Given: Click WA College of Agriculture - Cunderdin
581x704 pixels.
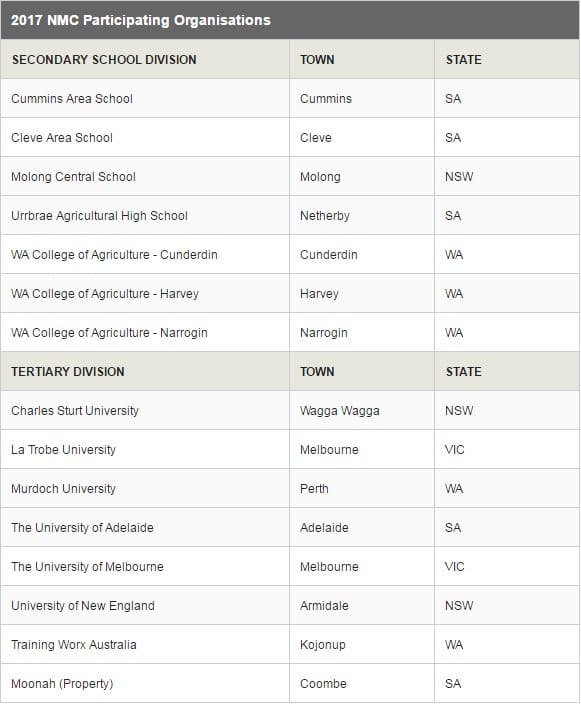Looking at the screenshot, I should click(x=114, y=255).
